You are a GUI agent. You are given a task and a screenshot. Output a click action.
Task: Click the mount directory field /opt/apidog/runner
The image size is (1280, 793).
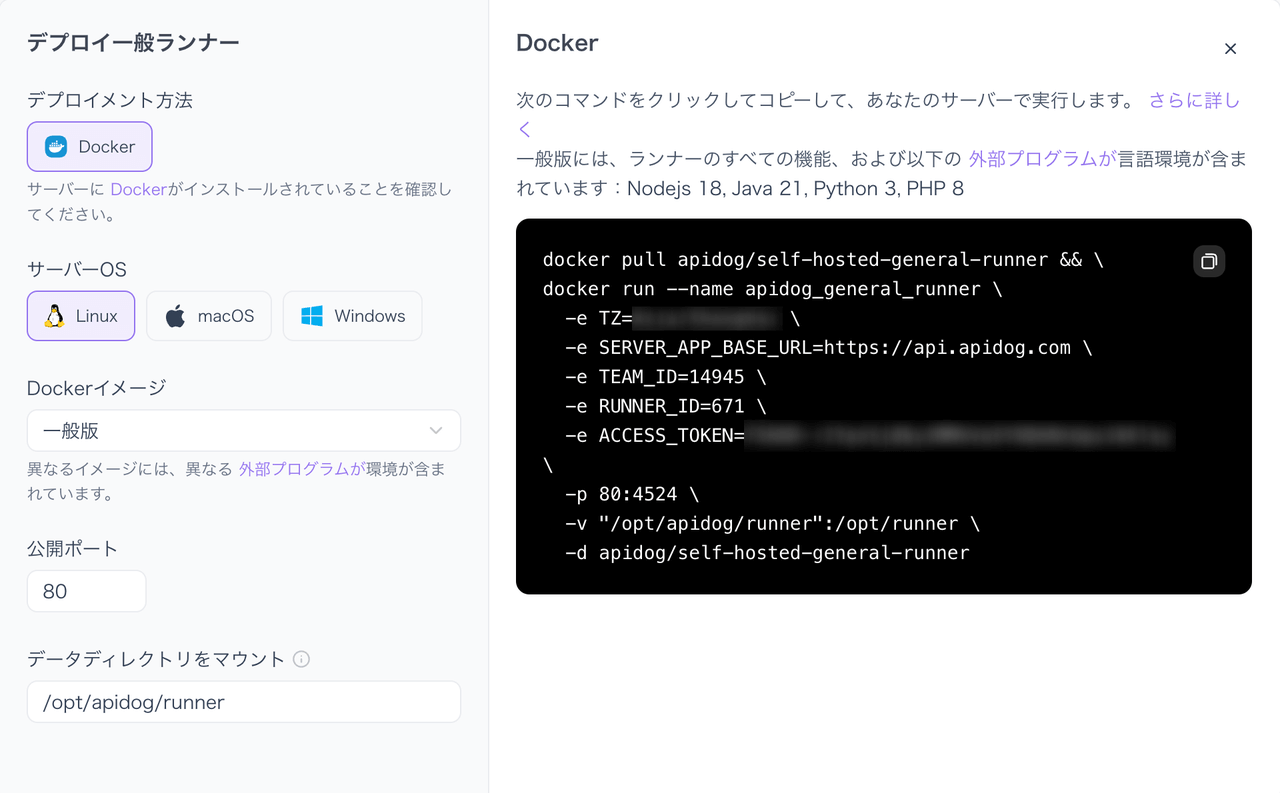coord(244,702)
